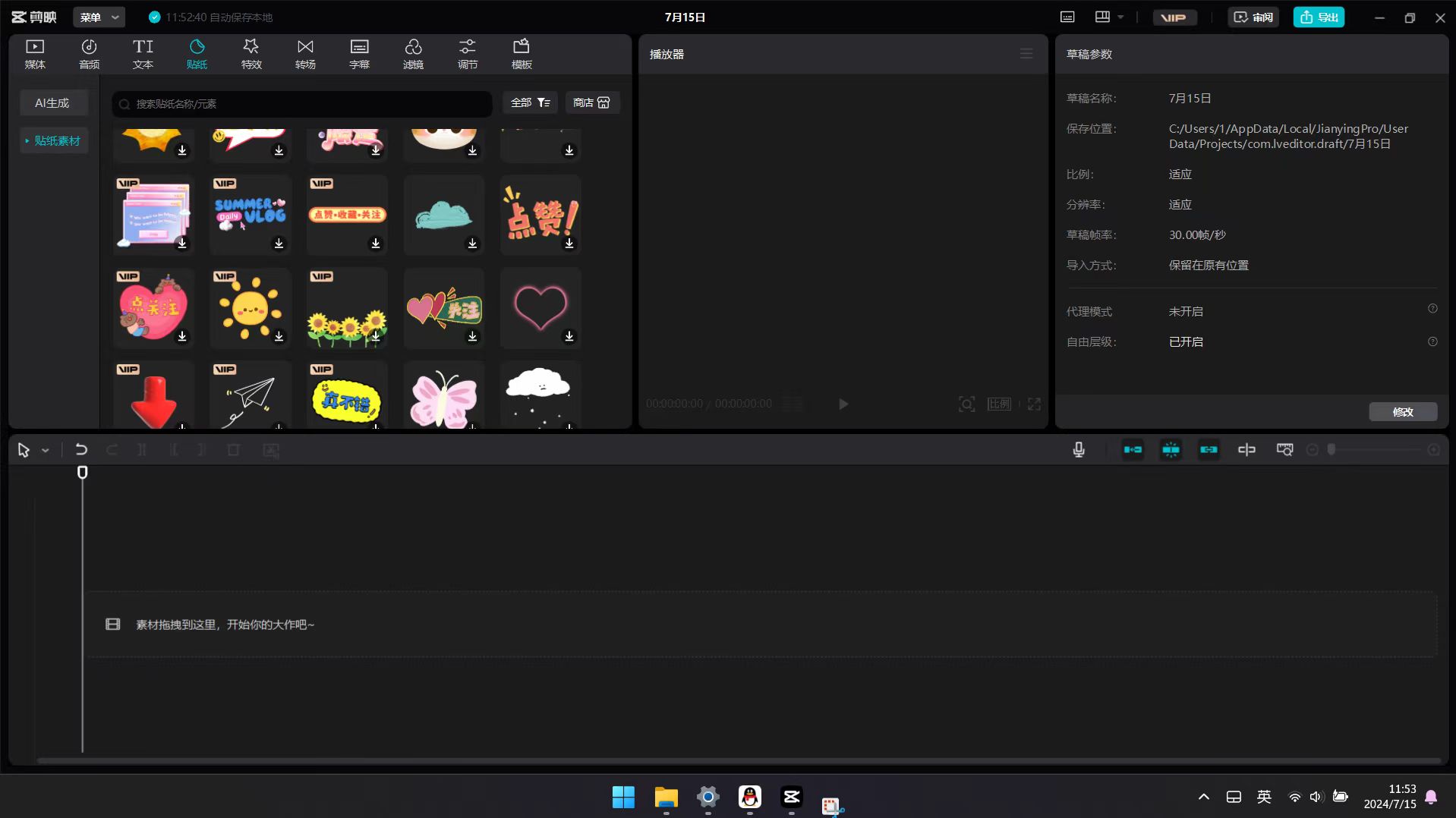The image size is (1456, 818).
Task: Click the 修改 button in draft parameters
Action: [x=1402, y=411]
